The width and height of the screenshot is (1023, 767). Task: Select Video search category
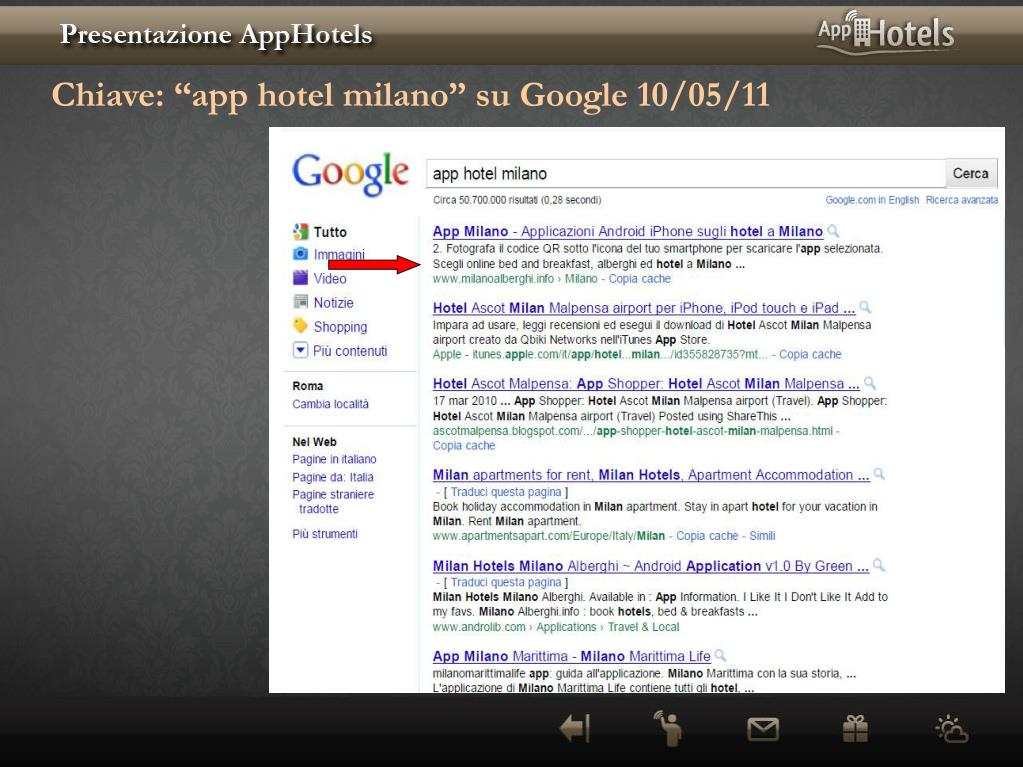330,278
